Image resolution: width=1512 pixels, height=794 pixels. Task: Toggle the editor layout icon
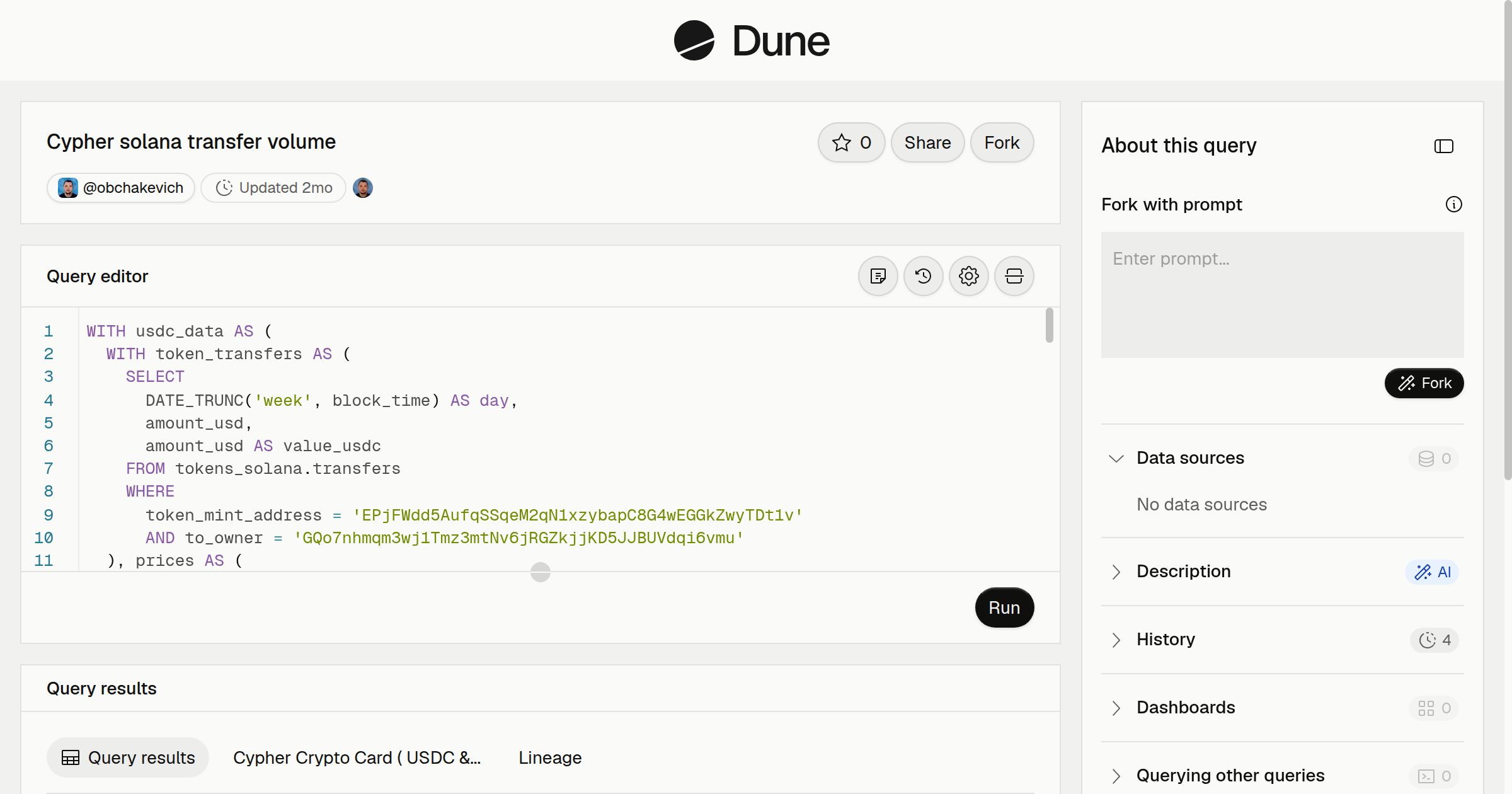(x=1014, y=276)
